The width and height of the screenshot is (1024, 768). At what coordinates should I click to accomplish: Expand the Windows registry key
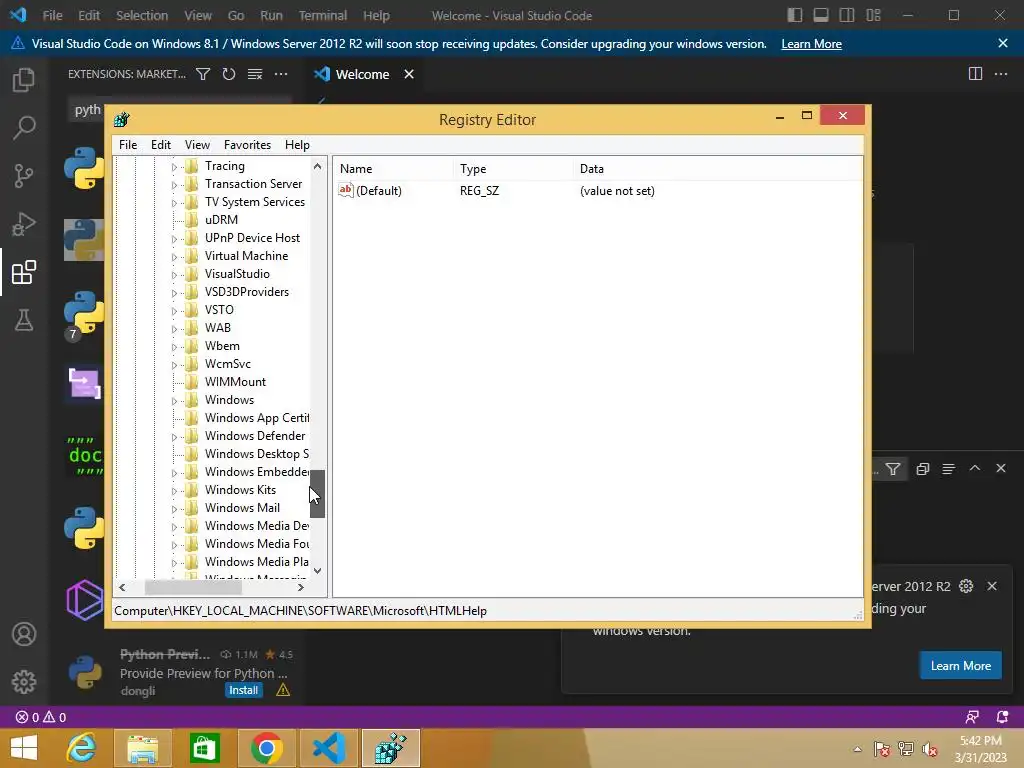pyautogui.click(x=174, y=401)
